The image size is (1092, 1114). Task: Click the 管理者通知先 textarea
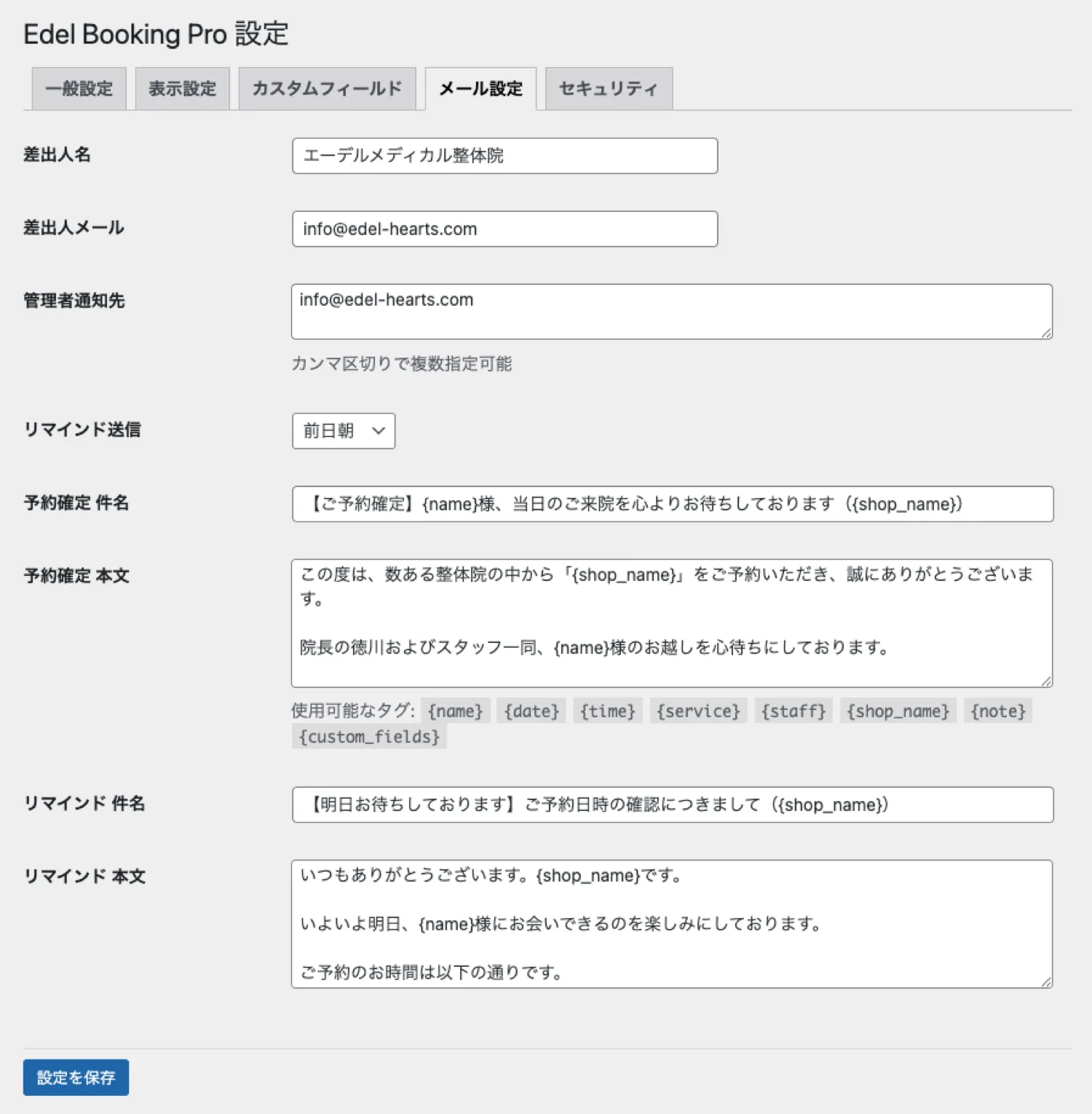tap(670, 311)
